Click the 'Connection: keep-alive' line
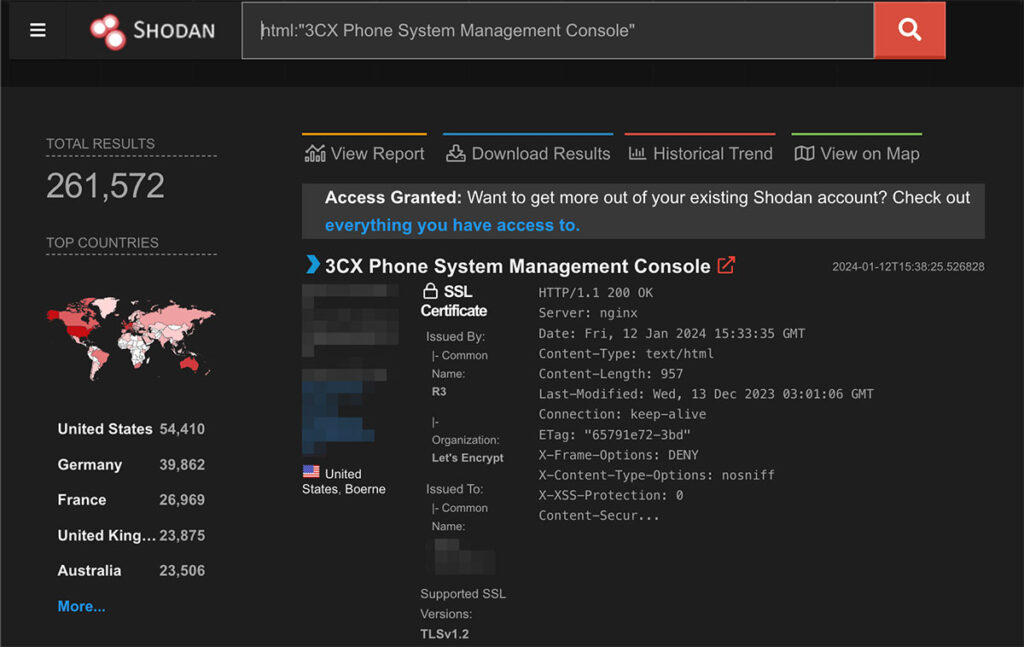 tap(622, 415)
